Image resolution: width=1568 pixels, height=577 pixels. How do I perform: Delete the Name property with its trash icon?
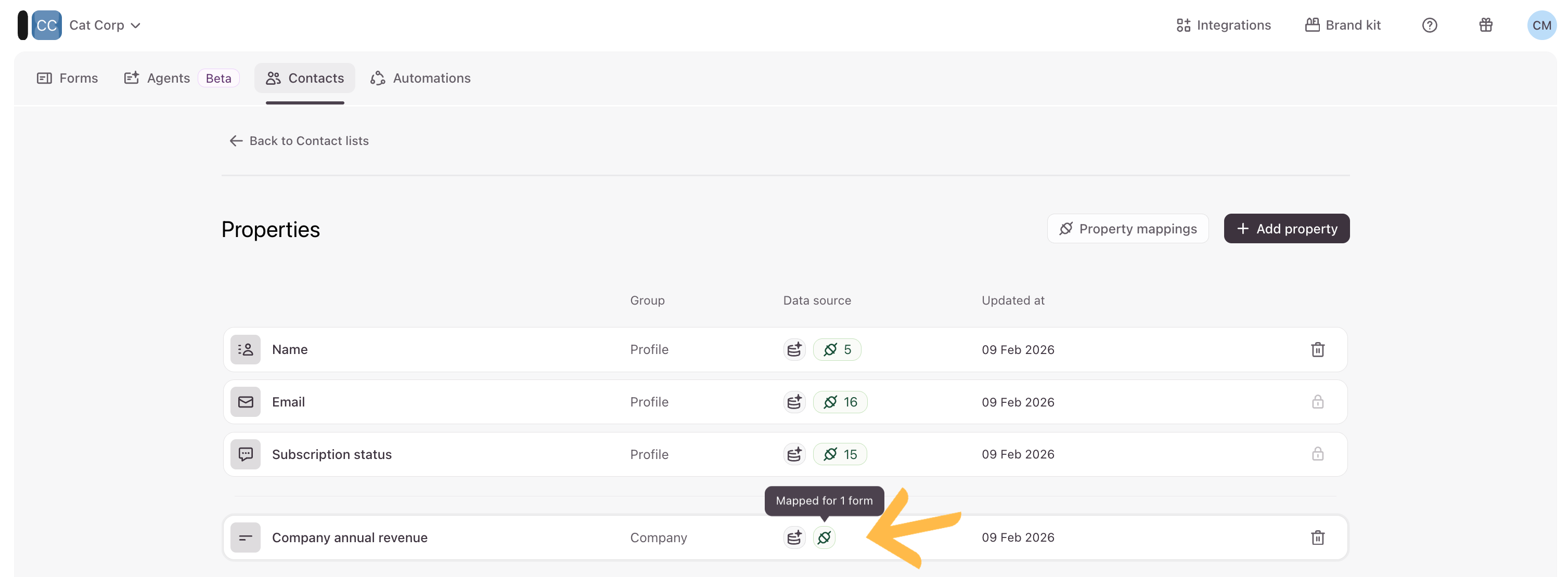coord(1317,350)
